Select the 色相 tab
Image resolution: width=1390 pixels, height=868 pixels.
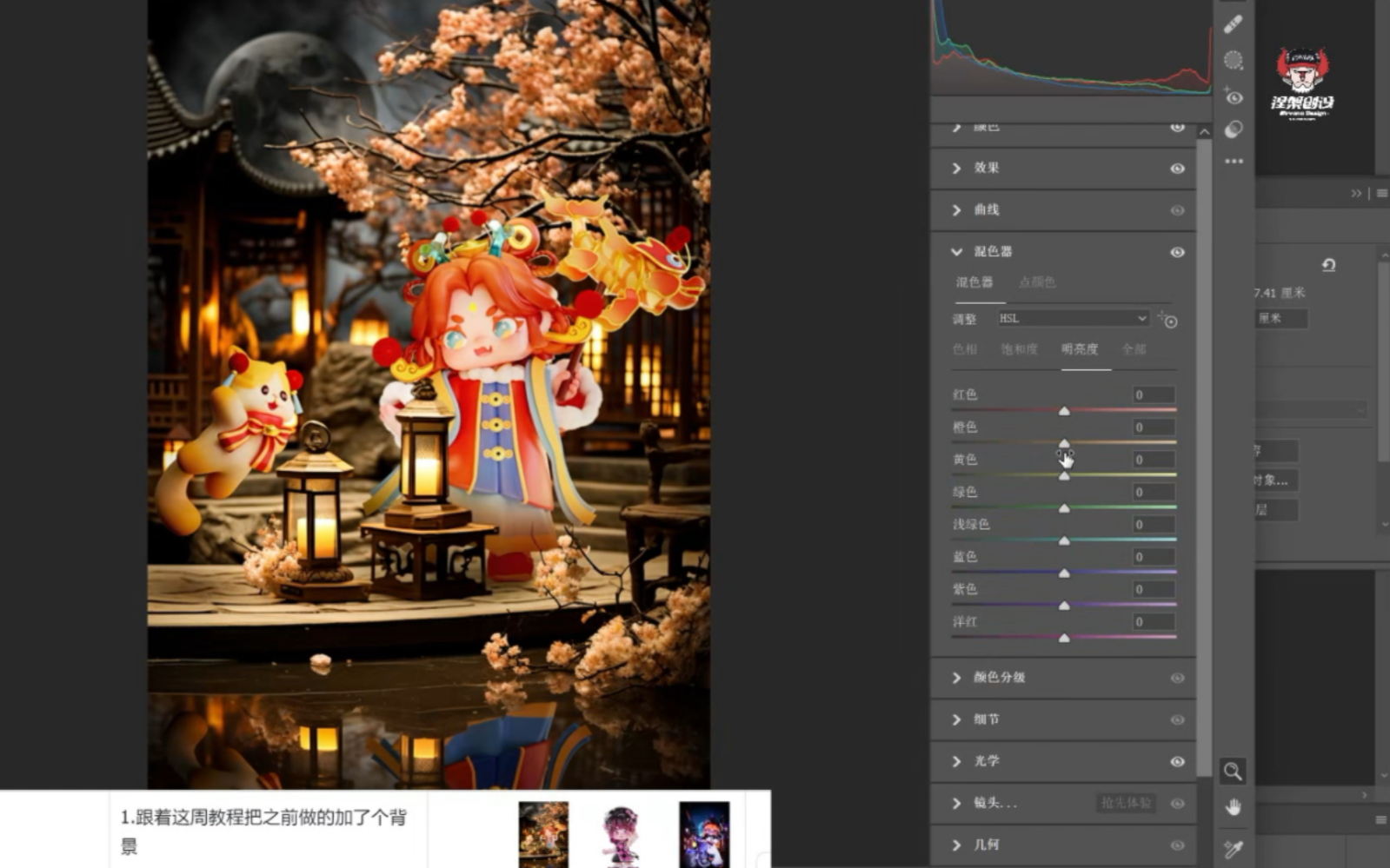pos(965,349)
